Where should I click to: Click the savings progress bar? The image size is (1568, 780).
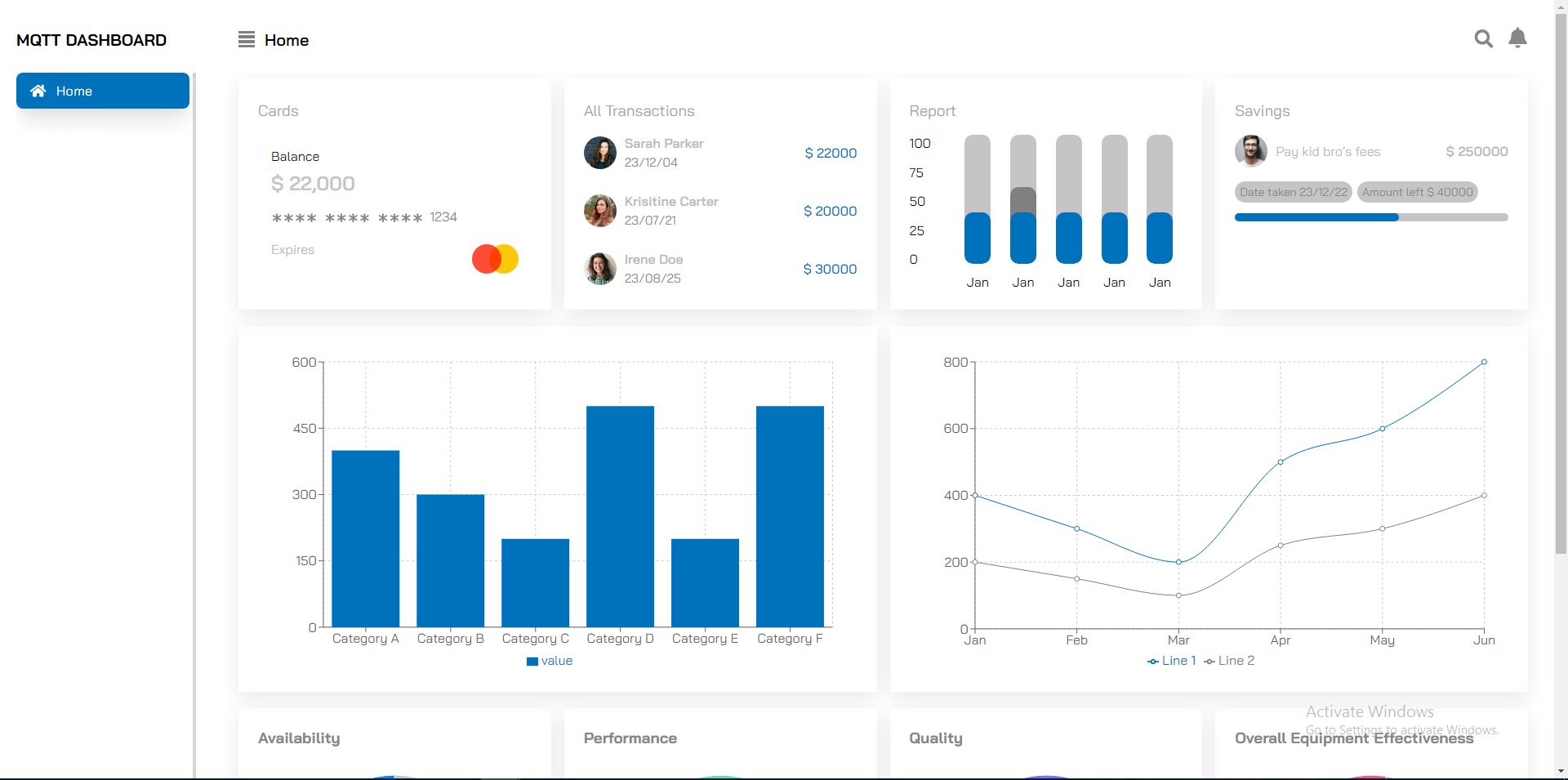[x=1370, y=217]
